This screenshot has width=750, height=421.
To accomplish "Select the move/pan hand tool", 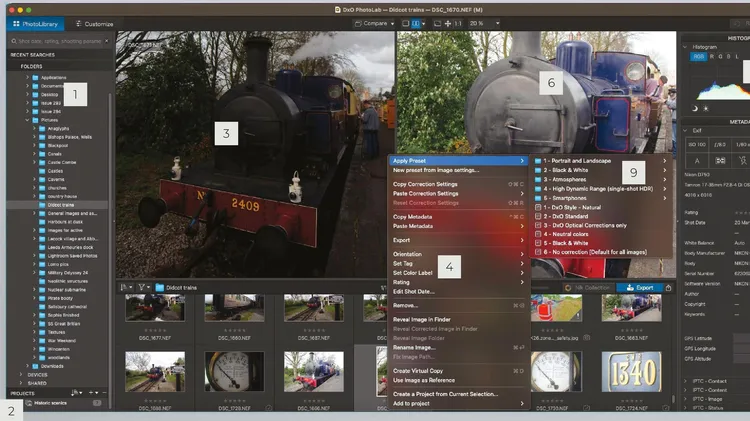I will [448, 23].
